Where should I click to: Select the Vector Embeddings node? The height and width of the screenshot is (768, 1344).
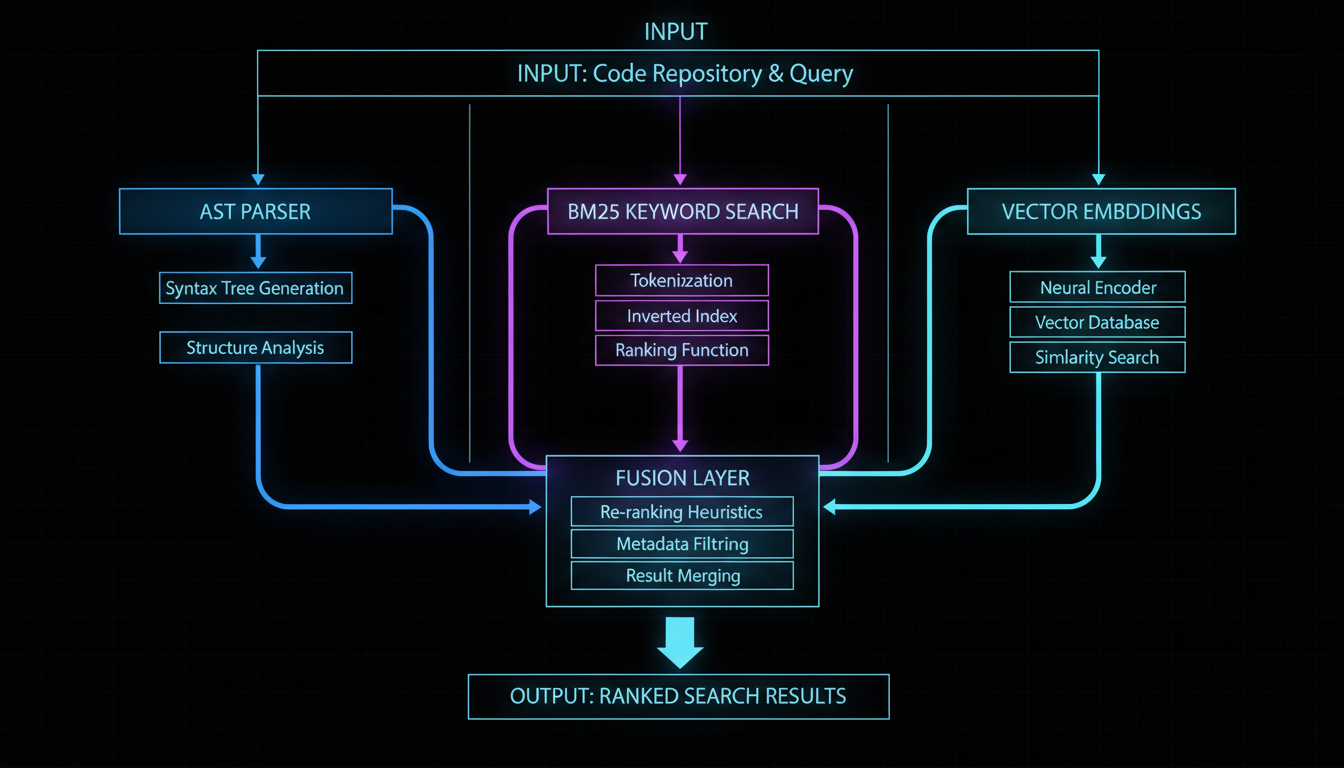click(x=1100, y=211)
